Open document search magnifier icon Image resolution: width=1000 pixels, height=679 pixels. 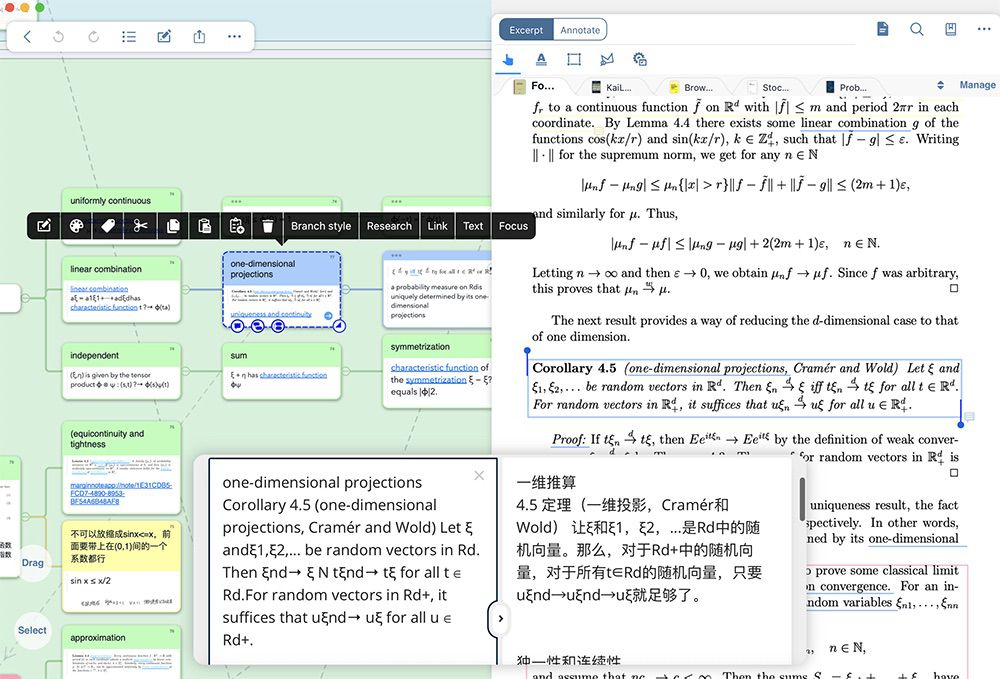pyautogui.click(x=916, y=29)
